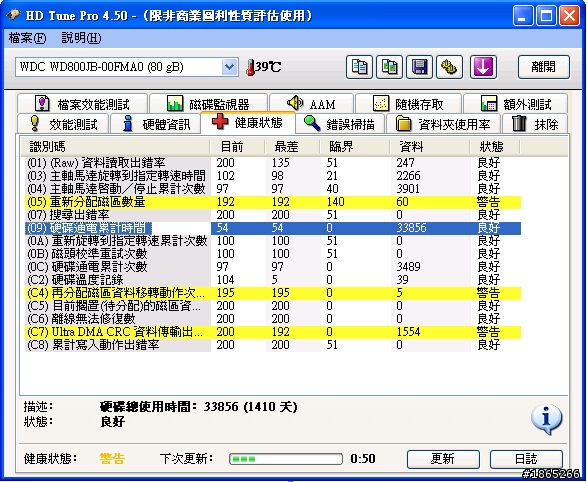Switch to the 抹除 tab
587x482 pixels.
pyautogui.click(x=535, y=123)
